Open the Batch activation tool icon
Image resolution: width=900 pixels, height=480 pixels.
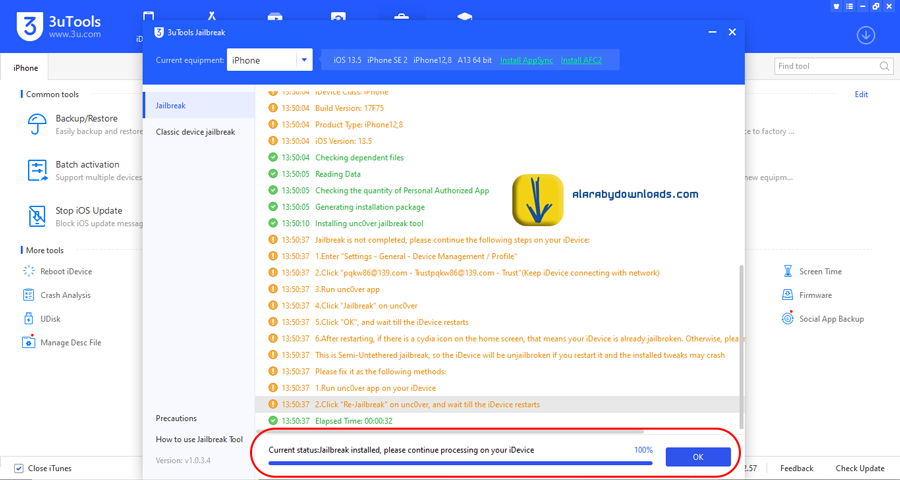click(x=38, y=171)
